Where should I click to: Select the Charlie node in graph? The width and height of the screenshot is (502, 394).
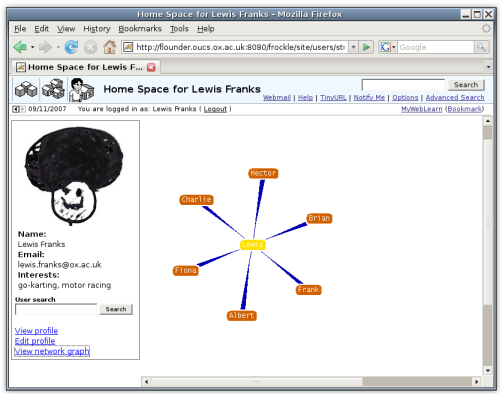(197, 200)
